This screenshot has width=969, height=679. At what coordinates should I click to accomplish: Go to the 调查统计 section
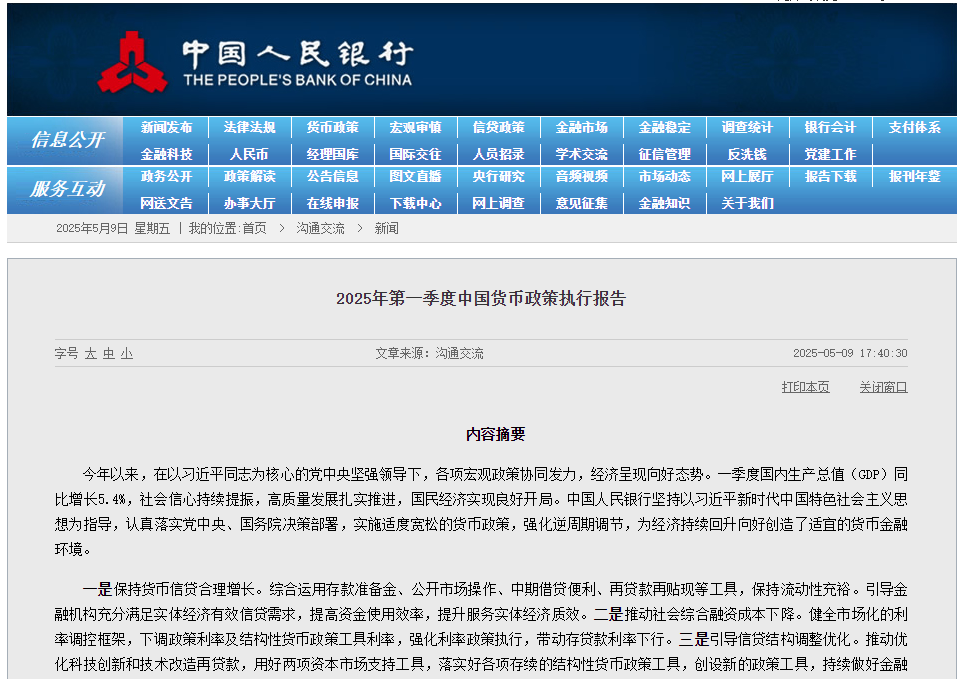point(747,128)
